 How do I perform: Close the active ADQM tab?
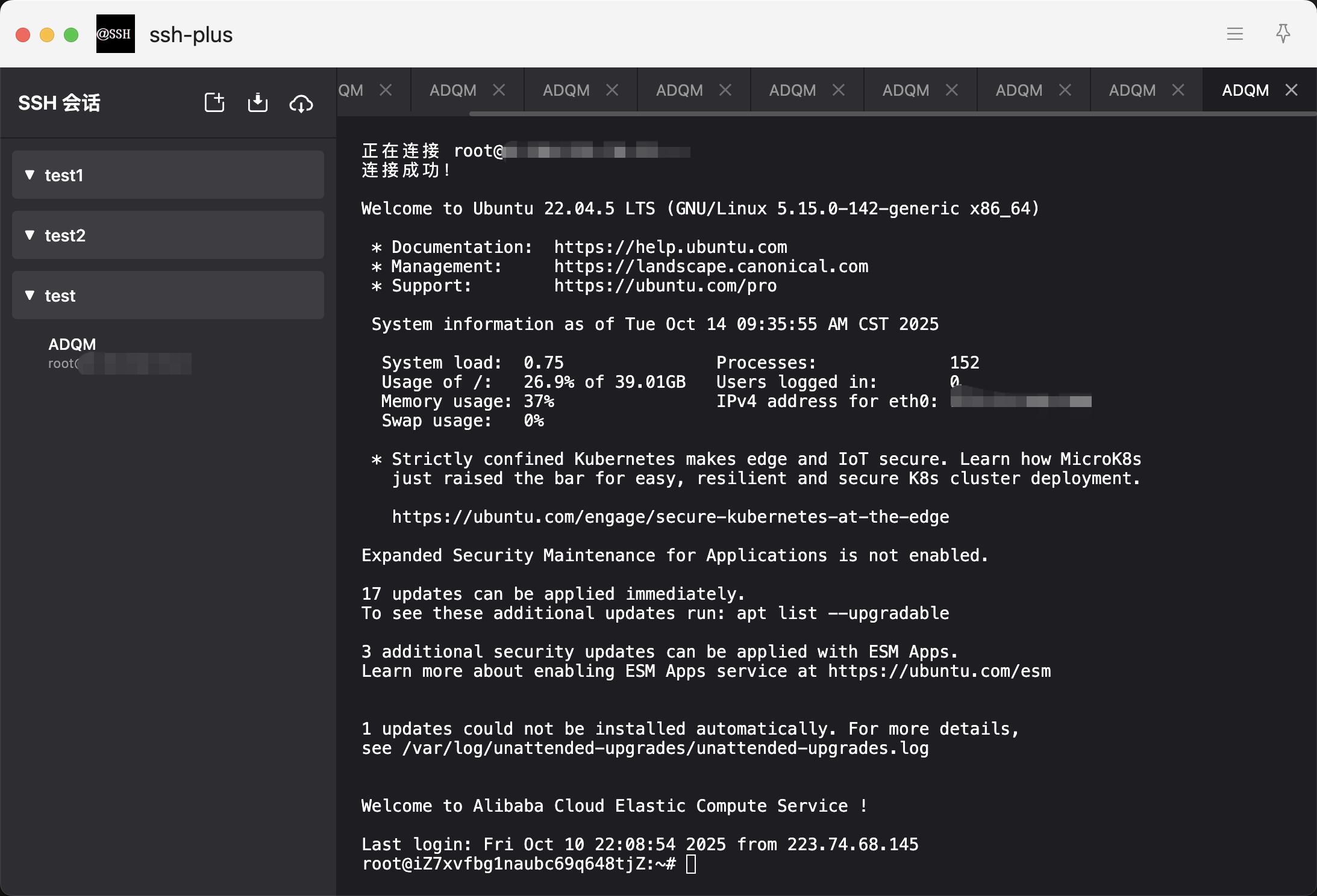click(x=1291, y=90)
